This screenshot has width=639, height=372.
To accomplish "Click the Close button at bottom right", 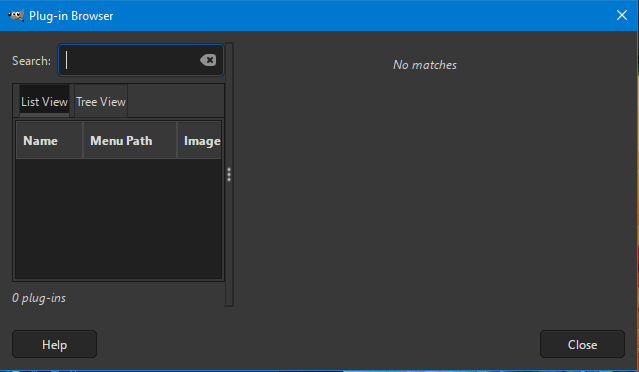I will (582, 344).
